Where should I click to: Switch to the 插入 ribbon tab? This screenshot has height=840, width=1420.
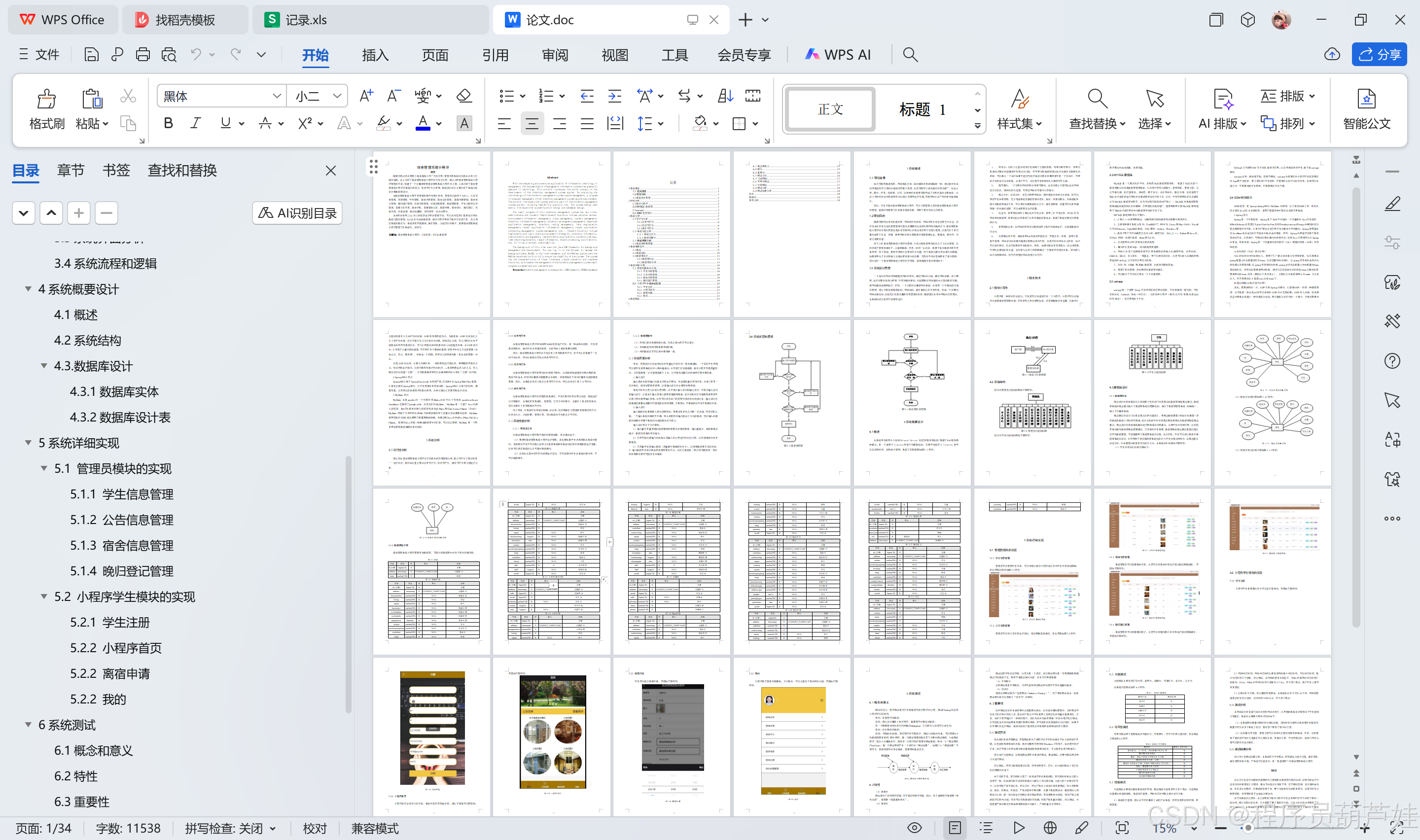point(375,55)
